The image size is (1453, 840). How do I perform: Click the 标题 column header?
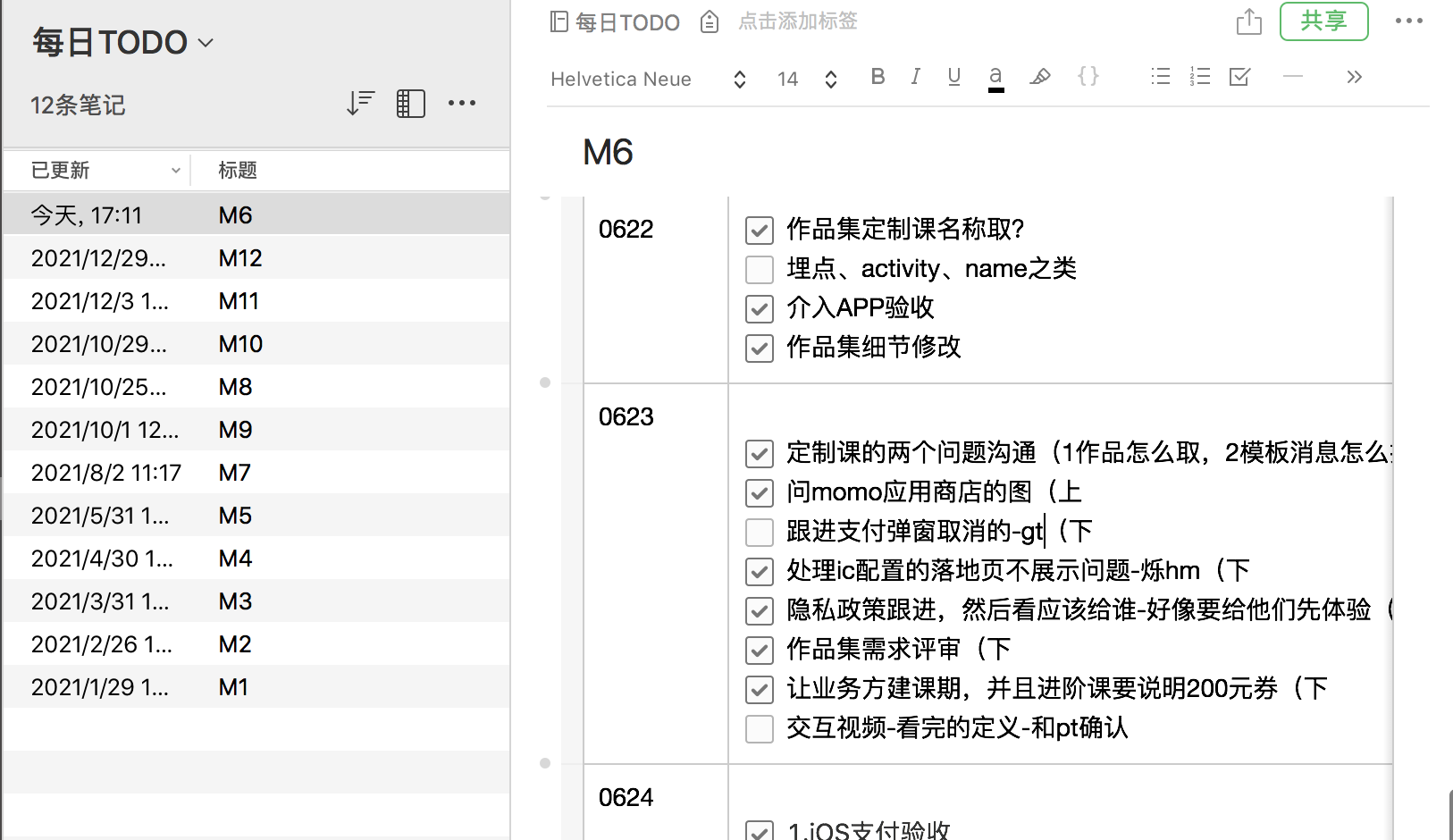[x=238, y=170]
